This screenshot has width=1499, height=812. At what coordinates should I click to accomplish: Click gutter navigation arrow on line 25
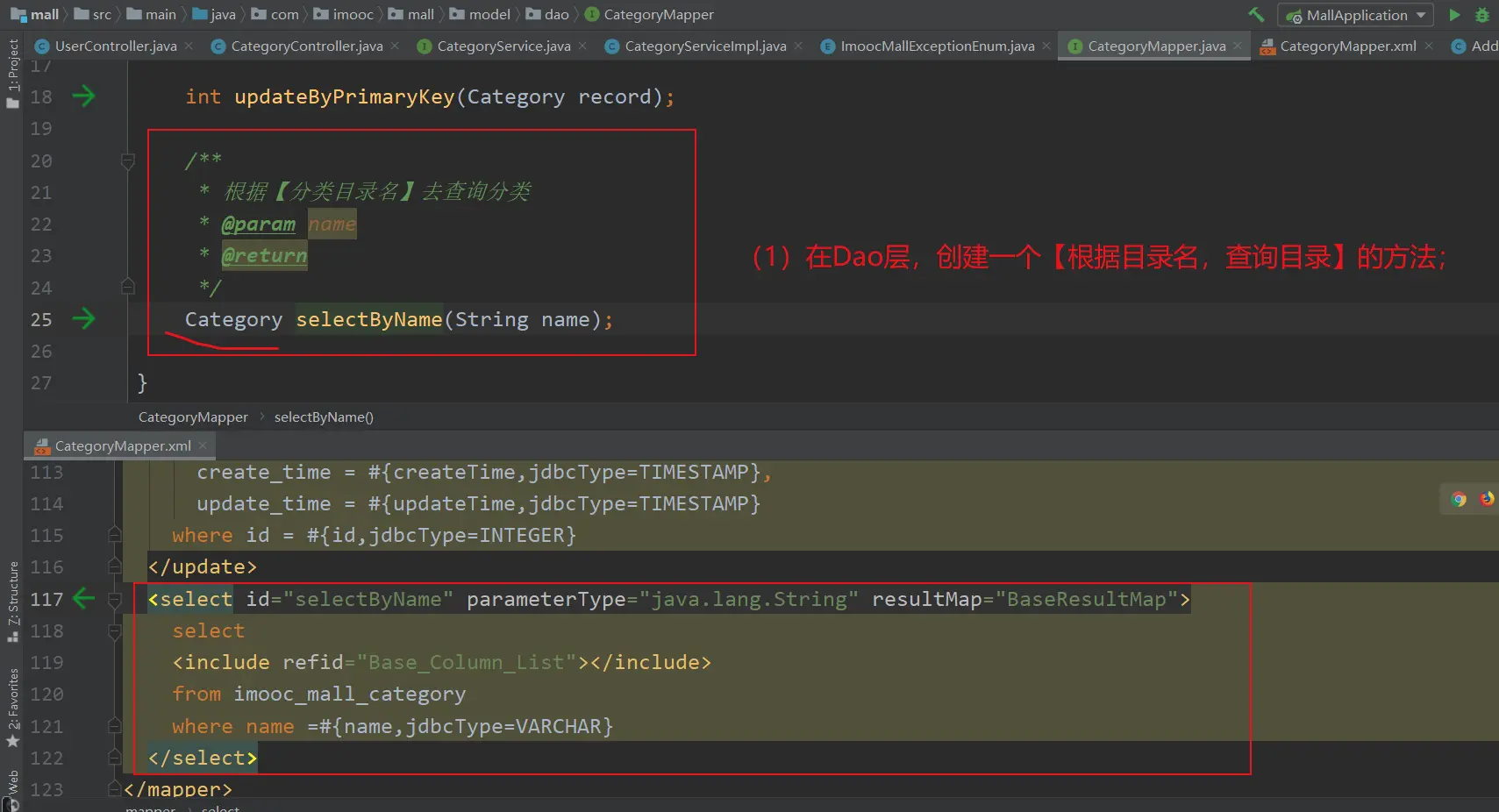[x=83, y=319]
